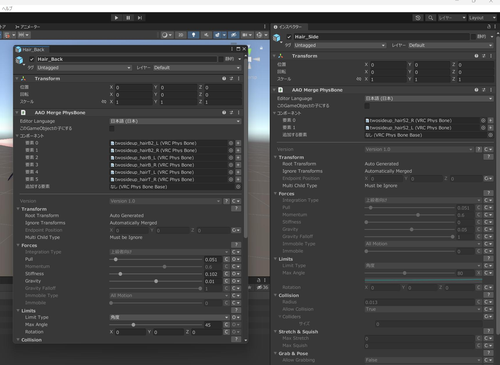
Task: Click the help button on Forces row in Hair_Back
Action: click(x=236, y=245)
